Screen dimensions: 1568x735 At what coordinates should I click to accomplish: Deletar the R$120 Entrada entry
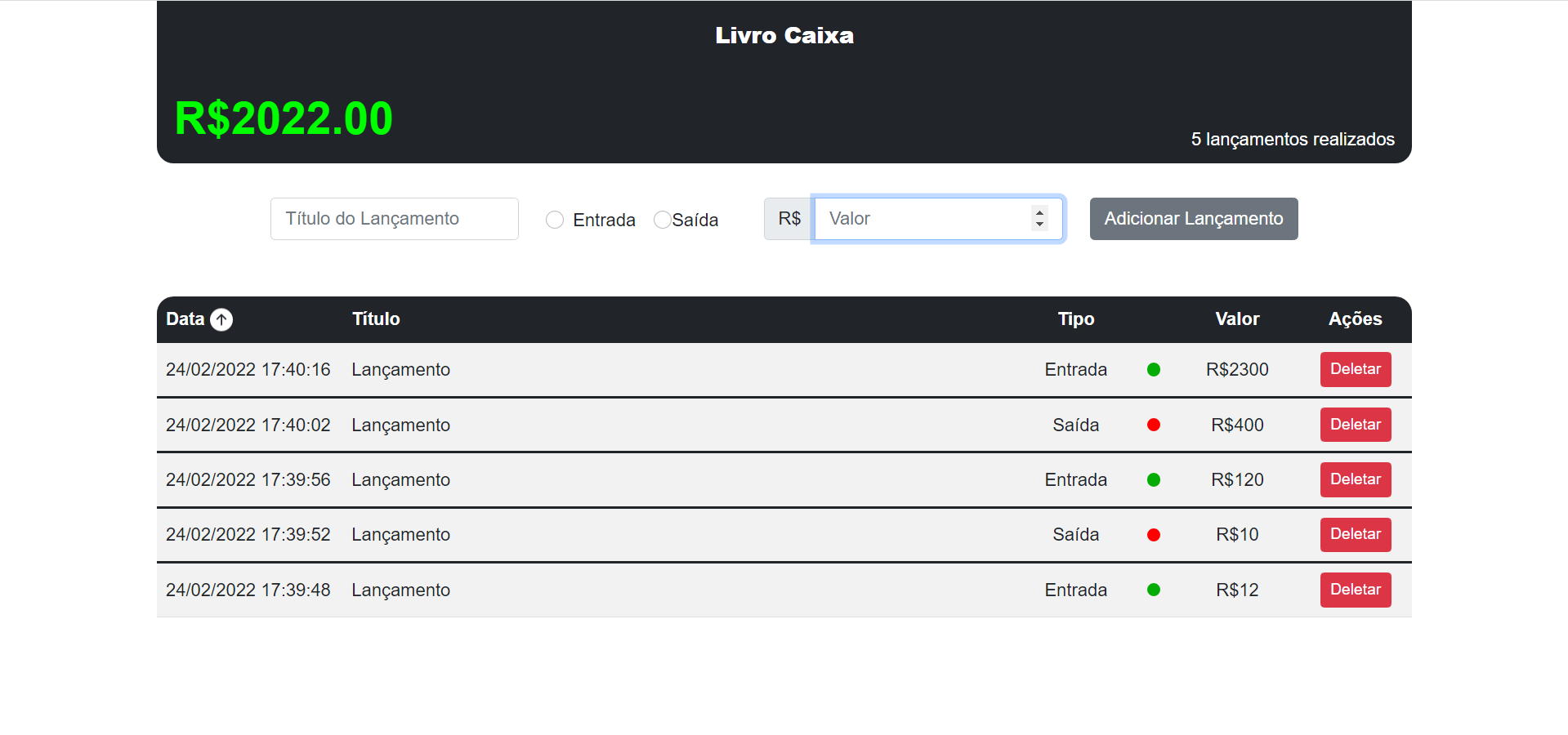(x=1355, y=479)
